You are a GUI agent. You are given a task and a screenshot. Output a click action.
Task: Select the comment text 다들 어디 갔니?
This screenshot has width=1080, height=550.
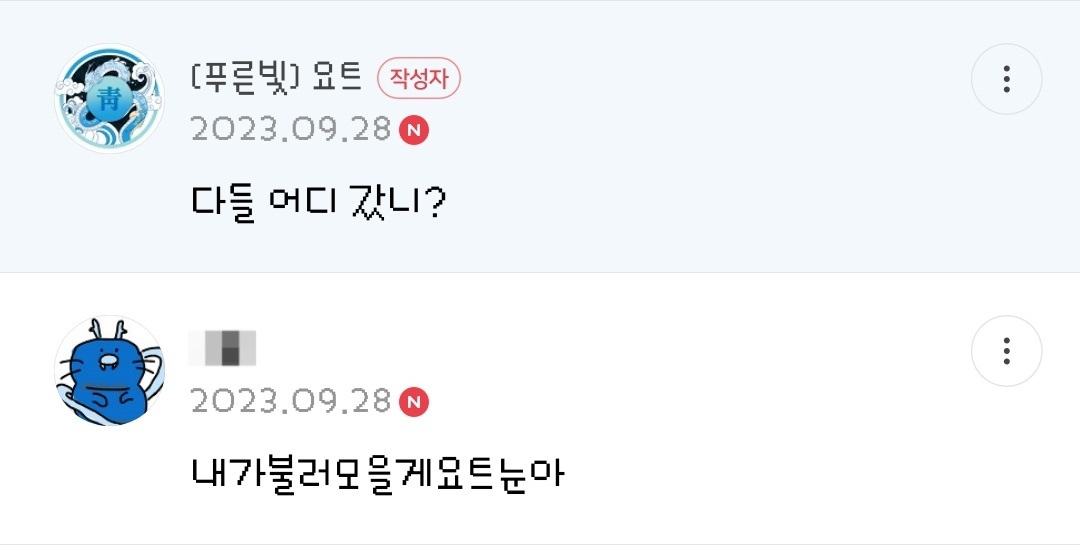tap(318, 203)
